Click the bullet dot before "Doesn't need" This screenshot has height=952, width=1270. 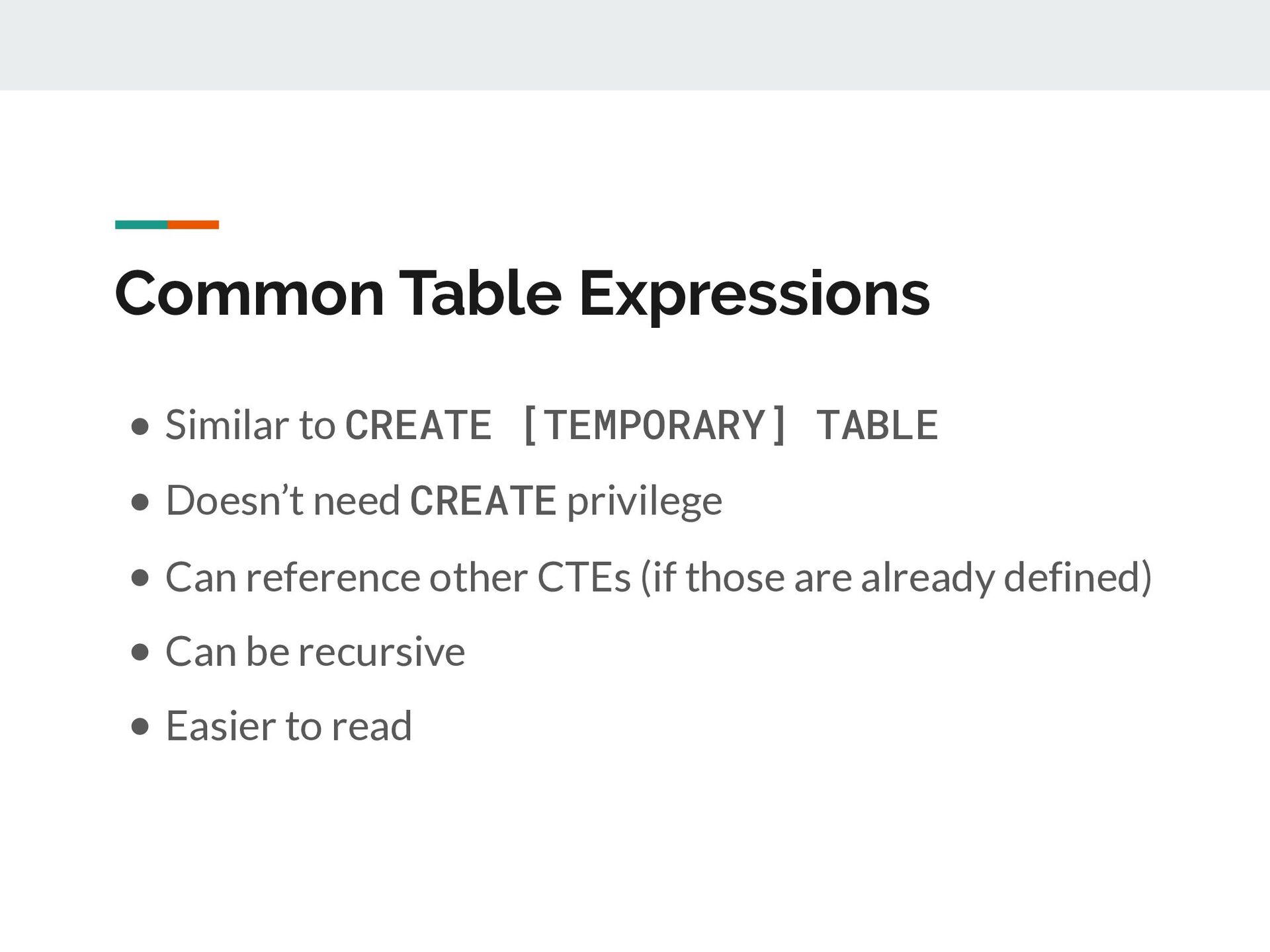pos(140,503)
